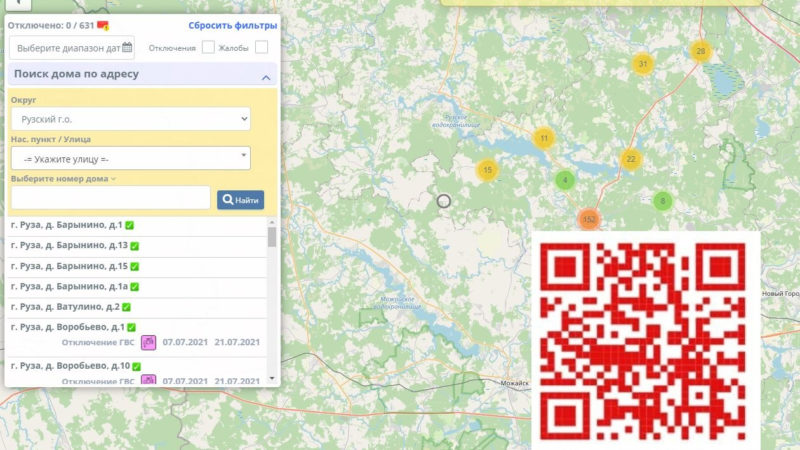Collapse the 'Поиск дома по адресу' section

point(266,76)
